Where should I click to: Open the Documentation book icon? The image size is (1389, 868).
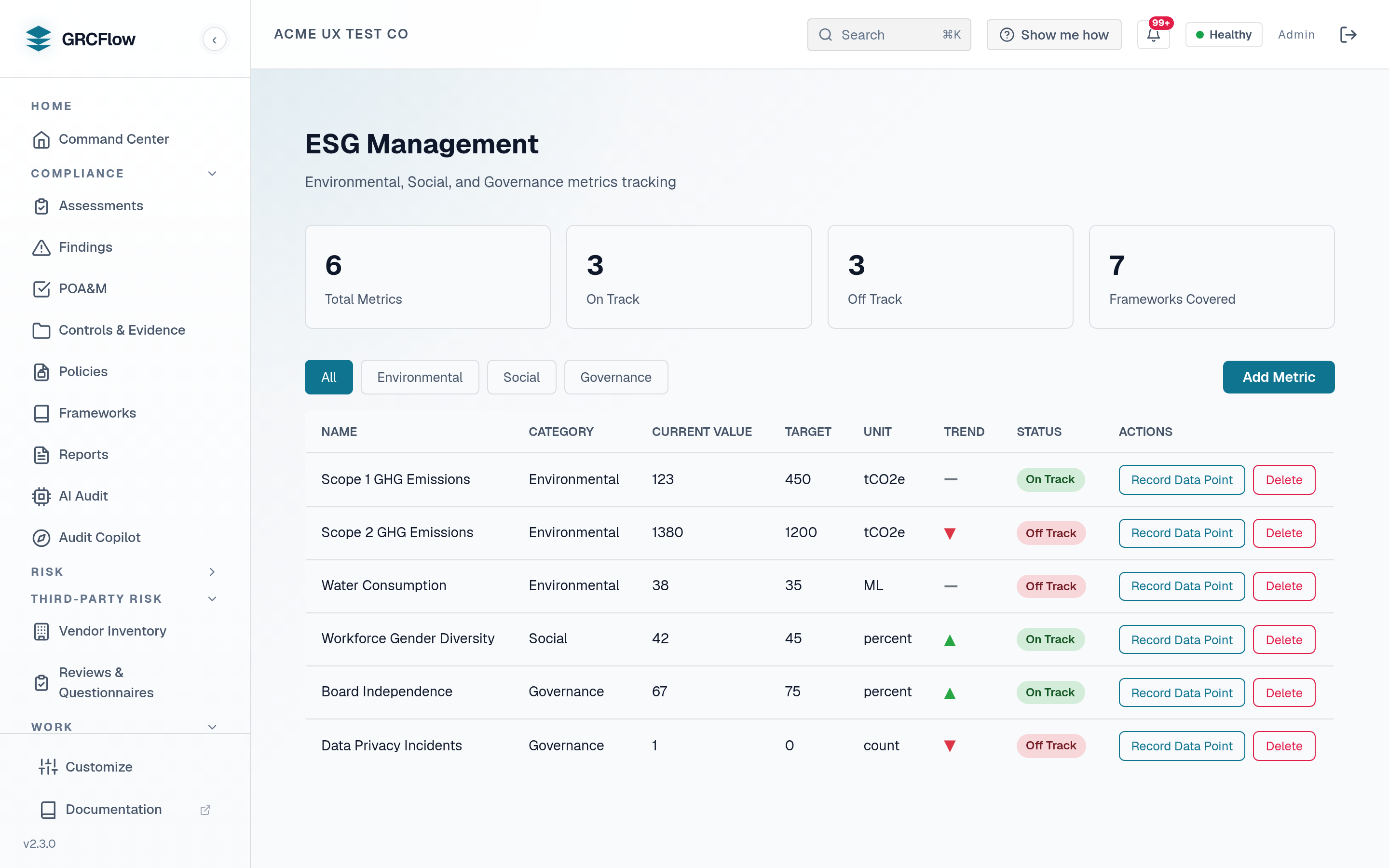48,810
